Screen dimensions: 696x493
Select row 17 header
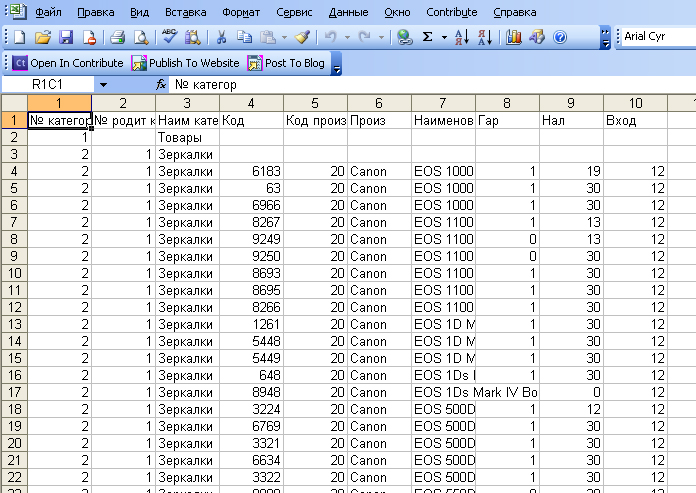click(x=15, y=393)
